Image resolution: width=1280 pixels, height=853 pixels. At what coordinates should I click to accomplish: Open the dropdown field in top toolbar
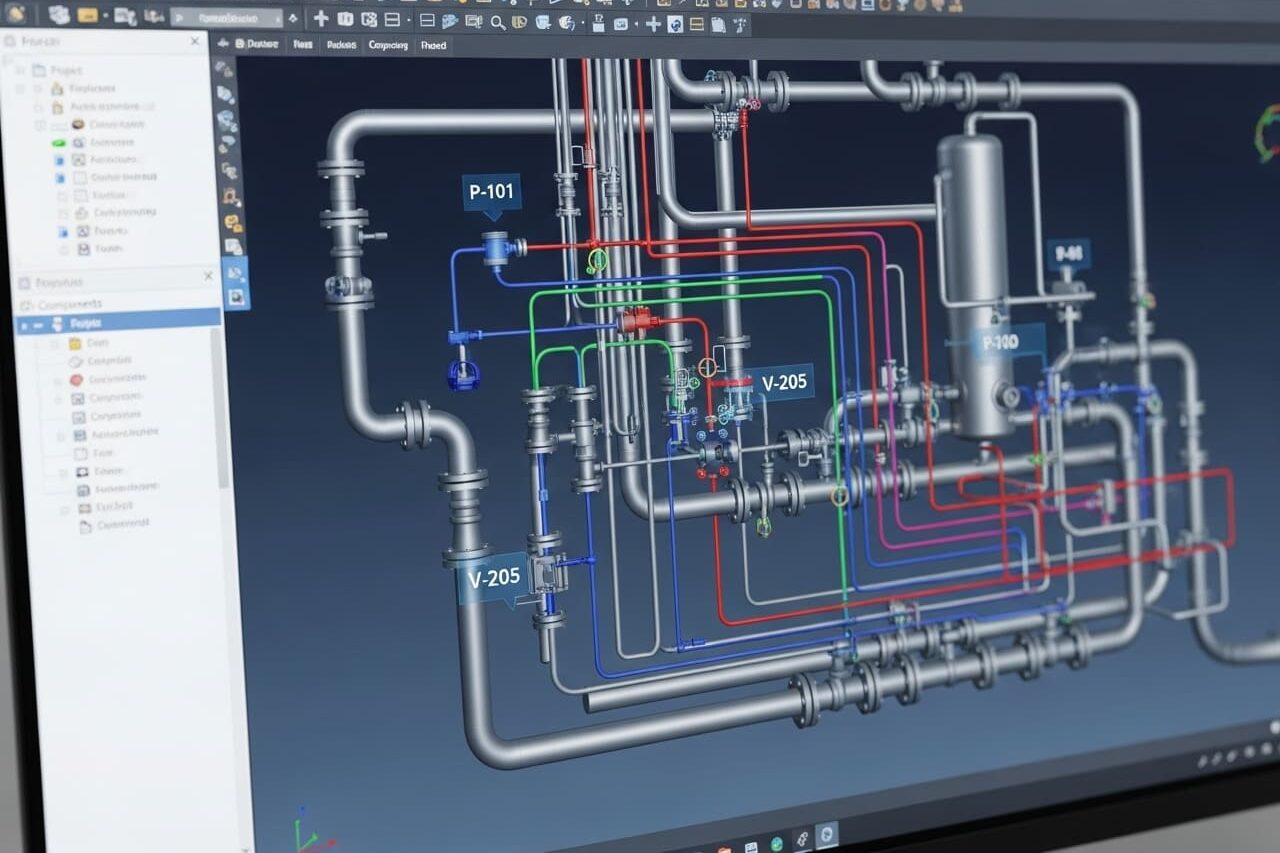pyautogui.click(x=230, y=18)
